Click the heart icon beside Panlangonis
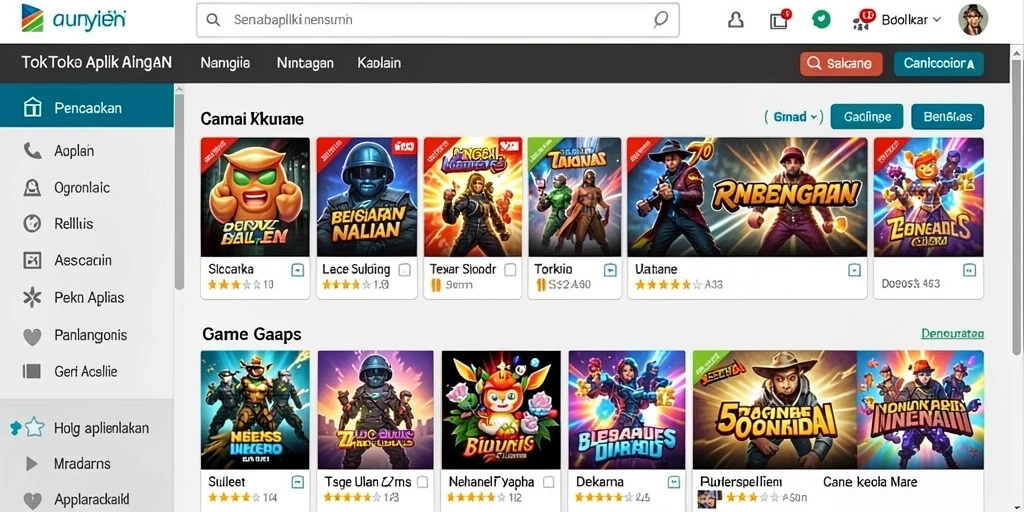 pos(32,336)
